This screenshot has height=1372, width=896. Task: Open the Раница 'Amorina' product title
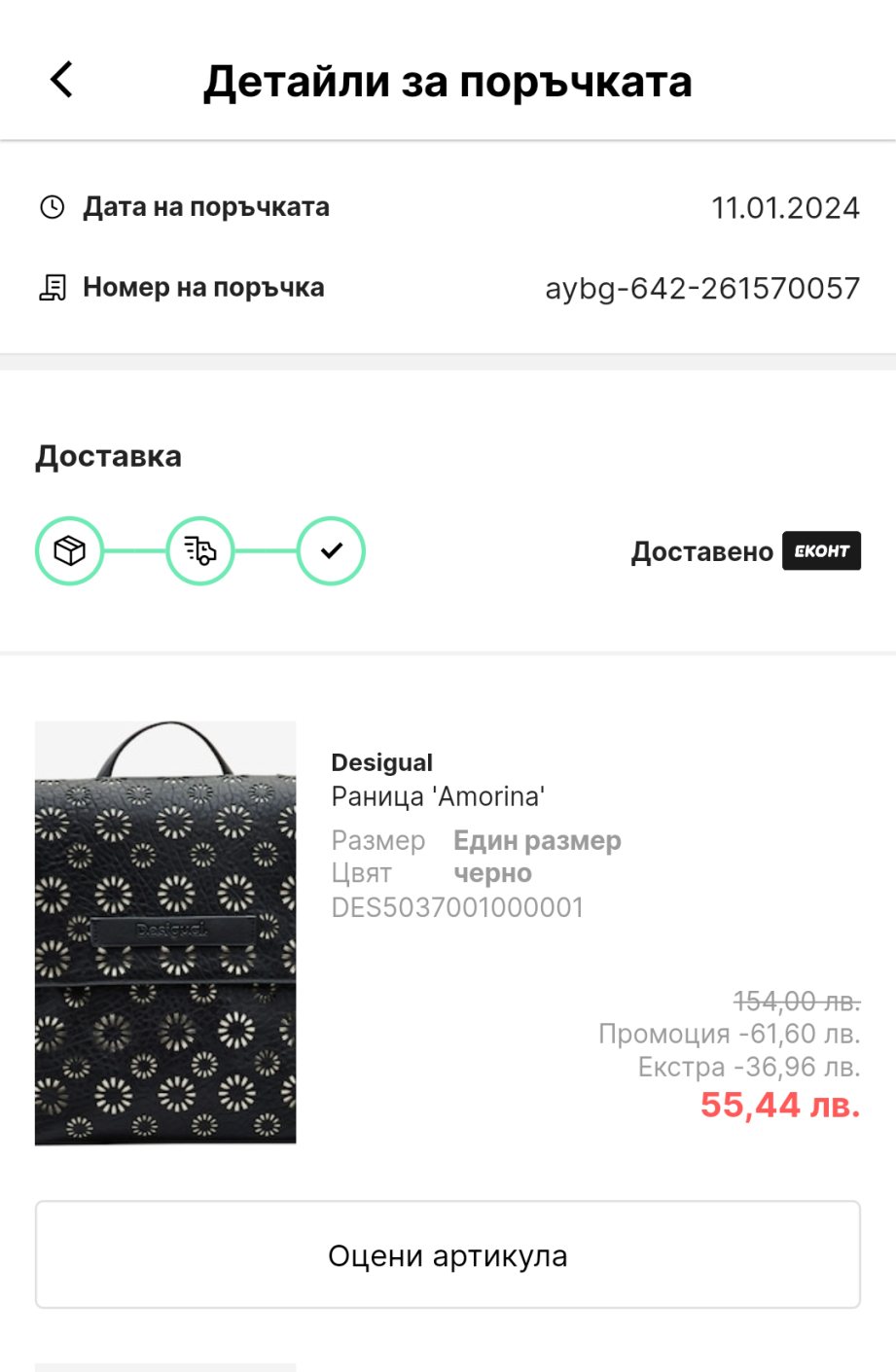click(x=438, y=797)
